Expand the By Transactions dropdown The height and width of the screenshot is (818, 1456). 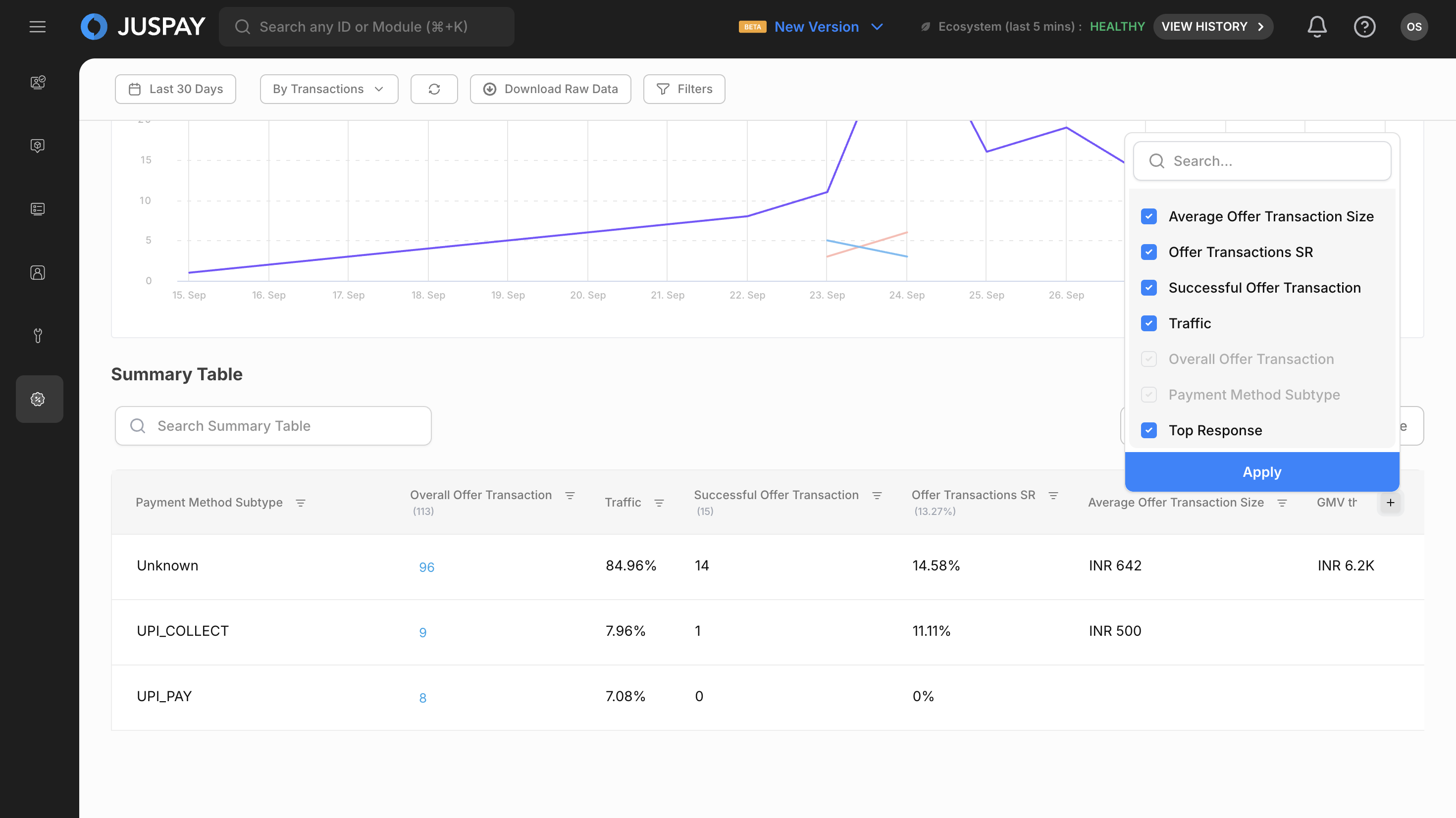tap(329, 89)
